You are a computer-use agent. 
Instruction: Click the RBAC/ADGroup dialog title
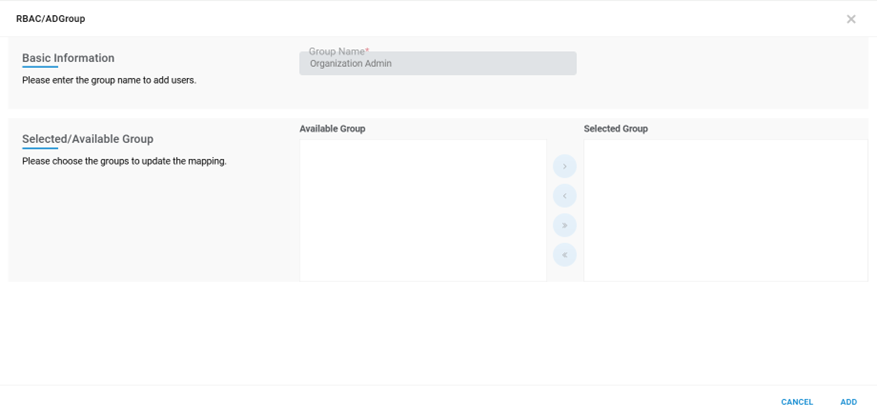(x=50, y=19)
